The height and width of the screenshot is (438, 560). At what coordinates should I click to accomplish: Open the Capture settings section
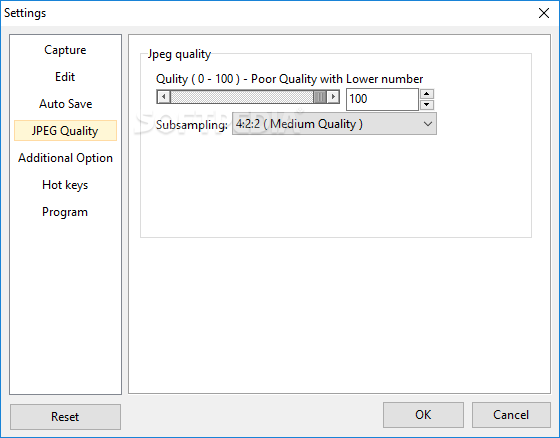65,50
